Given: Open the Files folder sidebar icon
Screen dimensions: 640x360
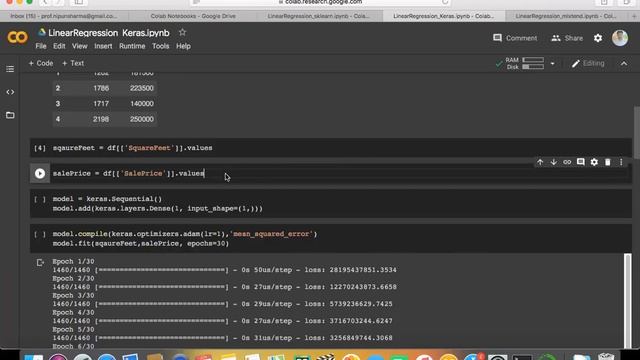Looking at the screenshot, I should pyautogui.click(x=10, y=115).
